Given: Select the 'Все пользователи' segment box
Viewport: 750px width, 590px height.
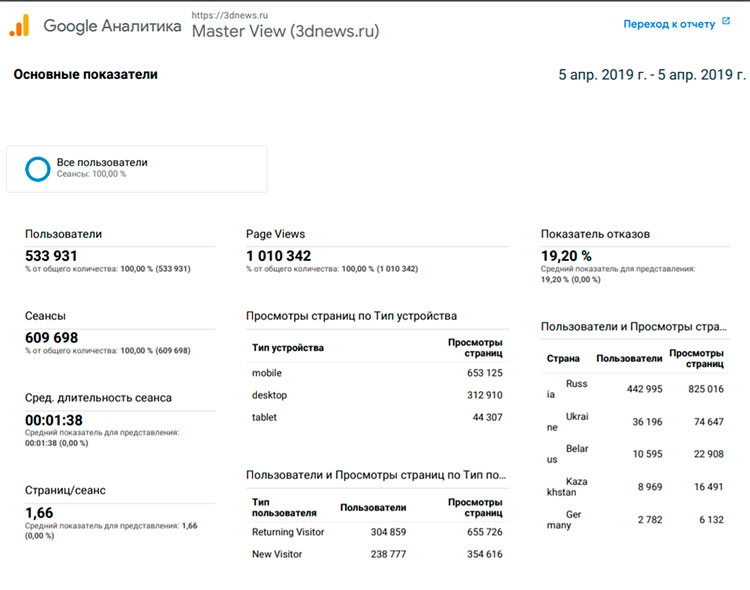Looking at the screenshot, I should tap(137, 168).
